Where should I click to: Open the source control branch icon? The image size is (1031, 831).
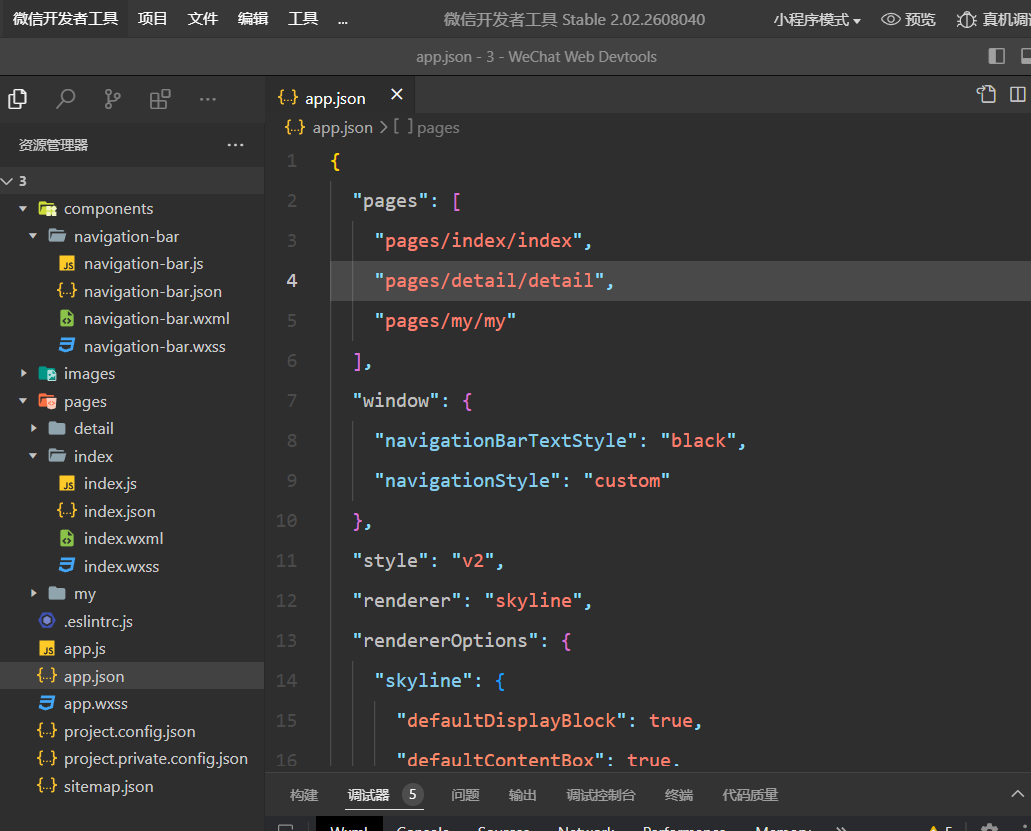112,99
